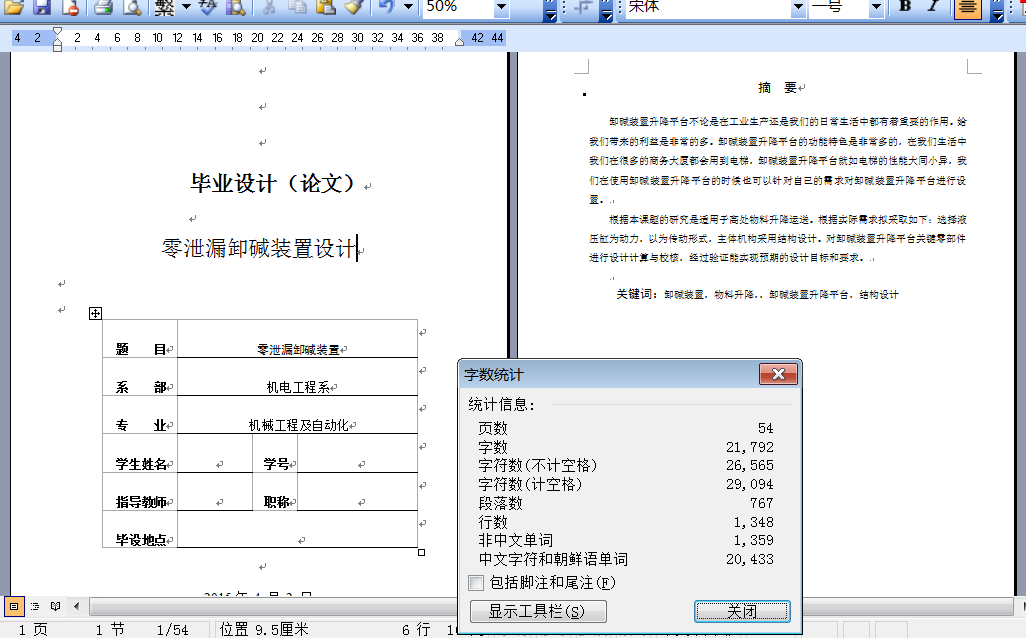Click the horizontal scrollbar left arrow
The image size is (1026, 638).
[77, 607]
